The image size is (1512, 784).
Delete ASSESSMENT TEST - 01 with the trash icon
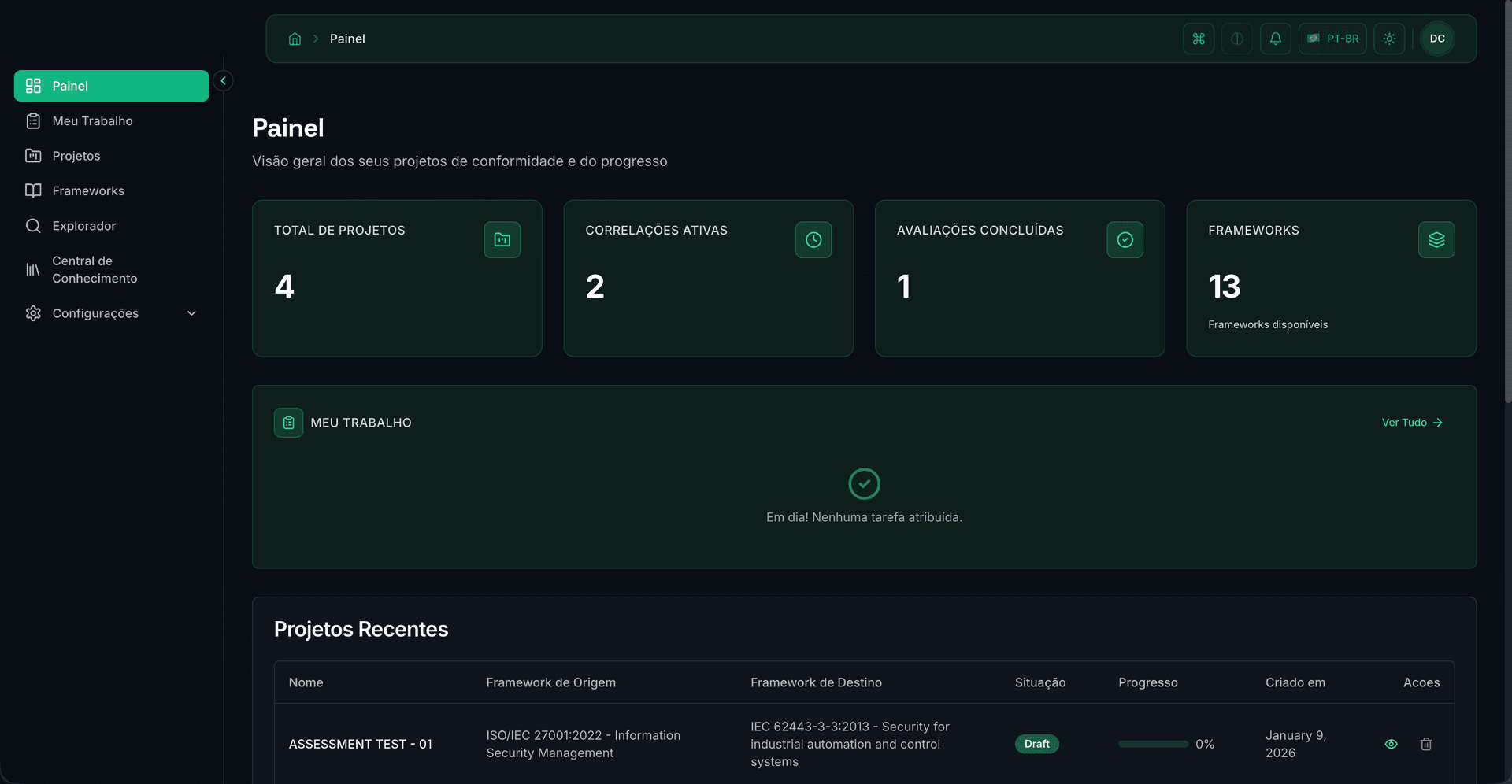1426,744
